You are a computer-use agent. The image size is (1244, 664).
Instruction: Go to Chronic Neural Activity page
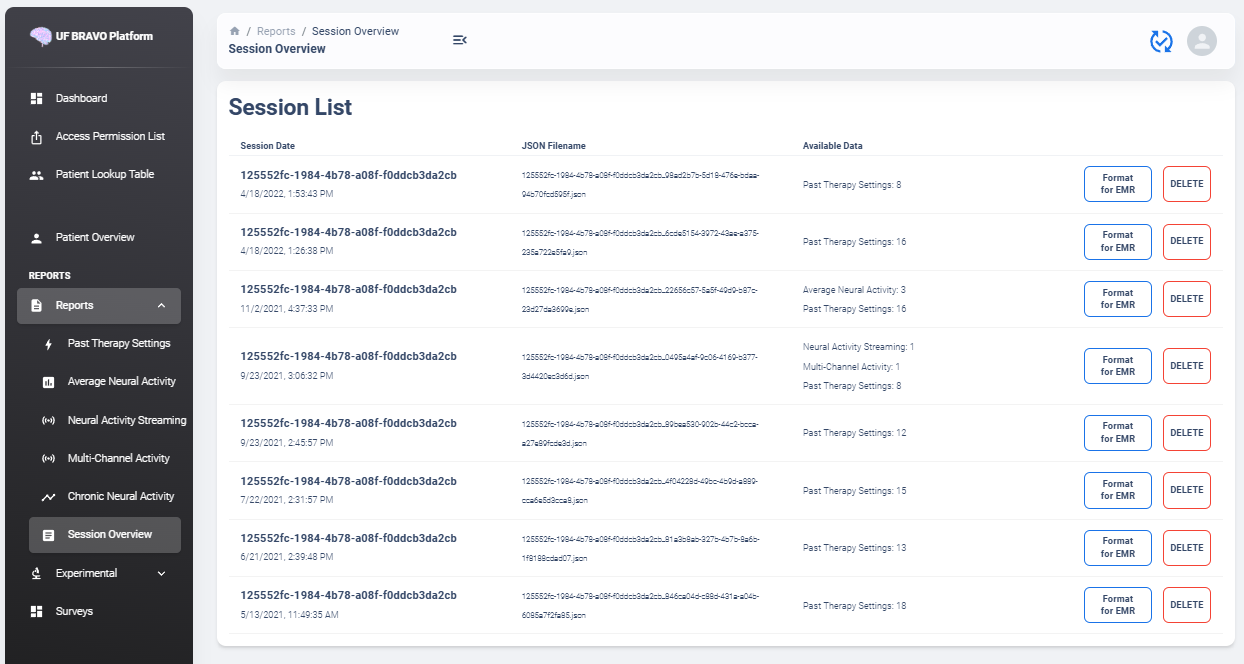(x=120, y=497)
